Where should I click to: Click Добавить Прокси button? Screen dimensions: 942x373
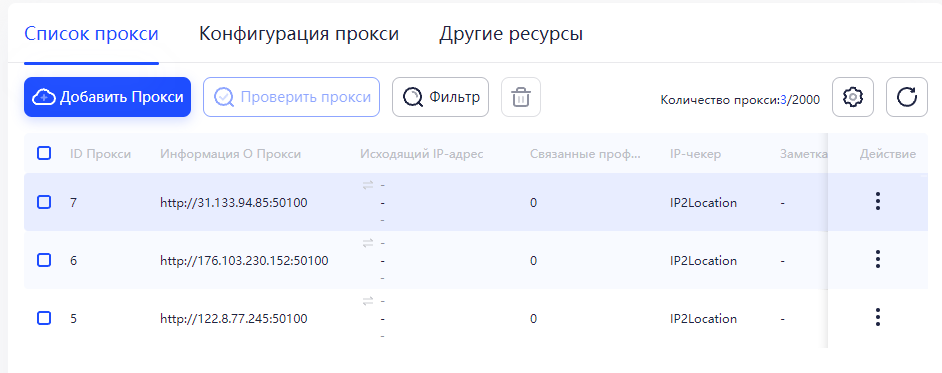[x=108, y=97]
